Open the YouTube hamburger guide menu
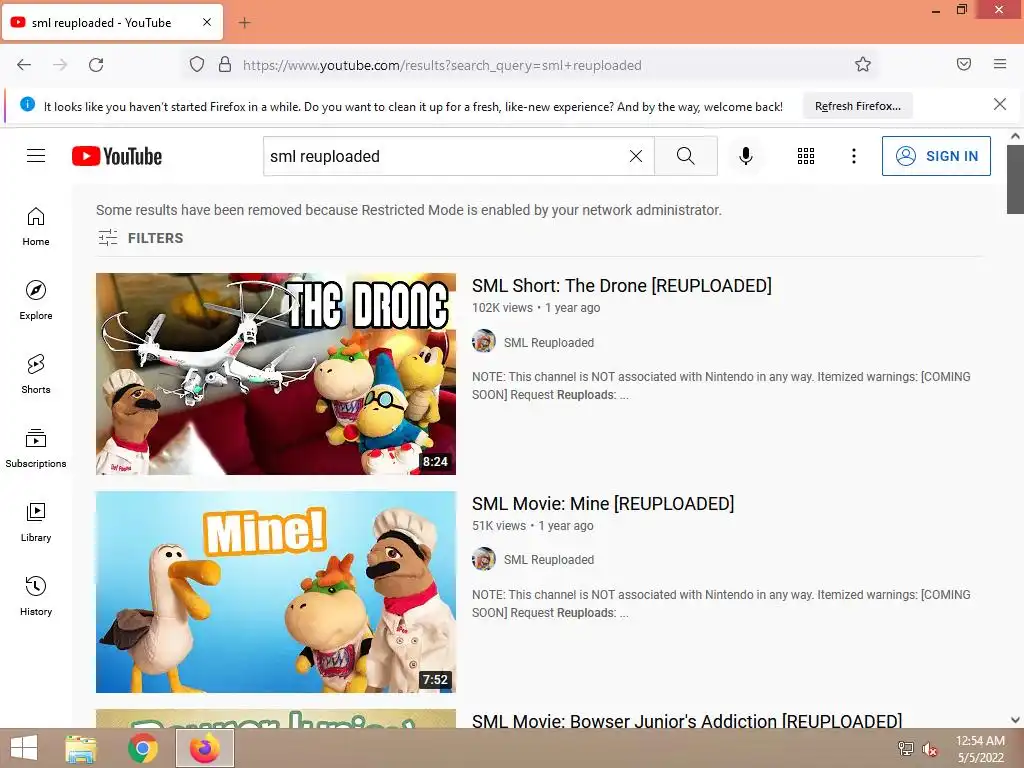 point(36,155)
